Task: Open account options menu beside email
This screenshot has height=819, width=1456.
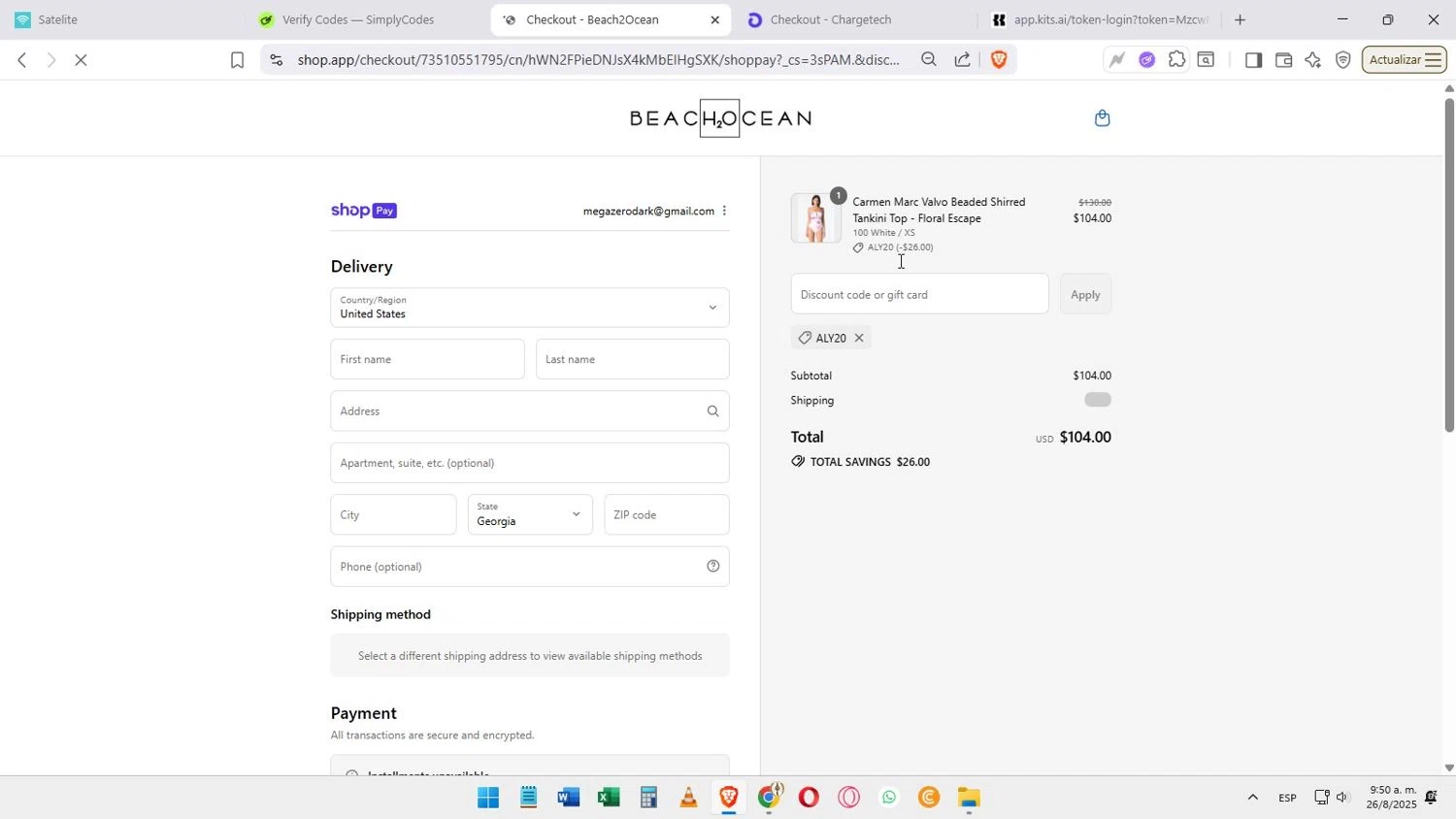Action: click(724, 211)
